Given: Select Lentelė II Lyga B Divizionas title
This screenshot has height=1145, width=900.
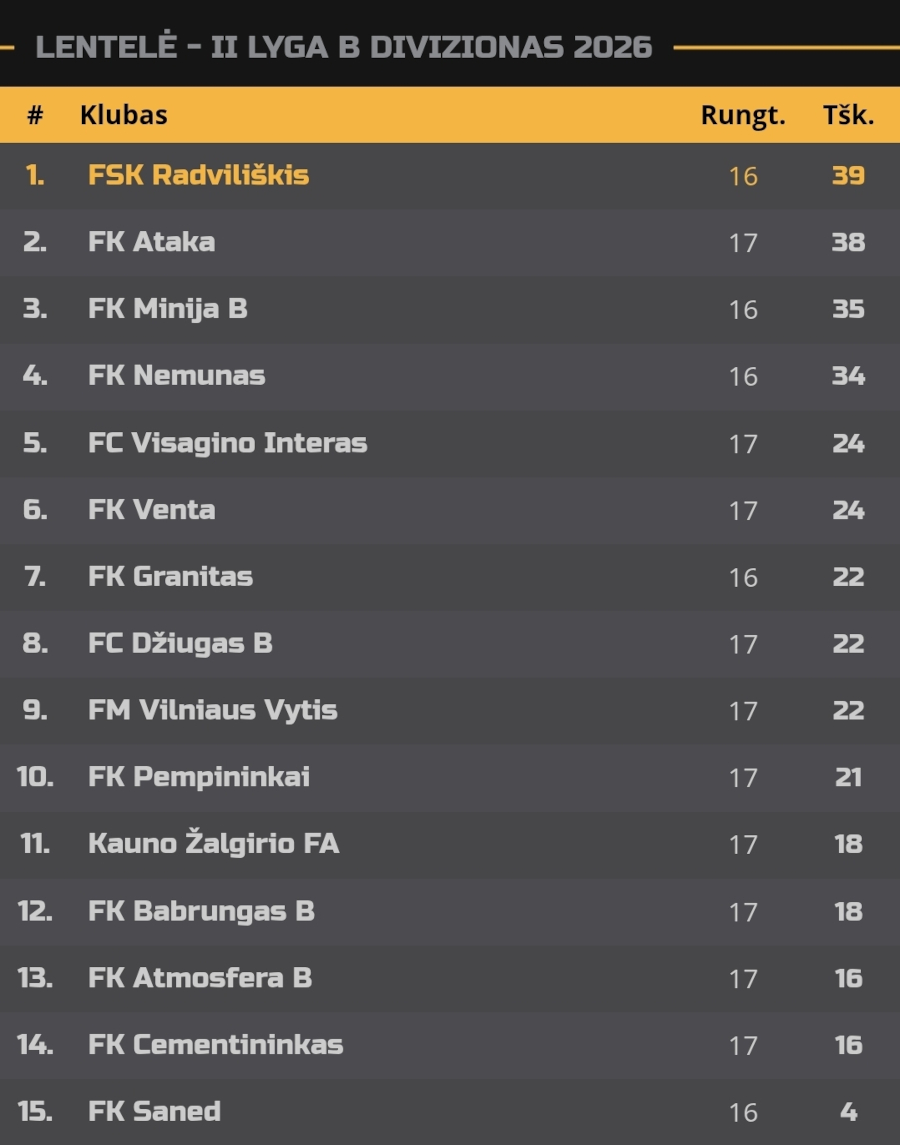Looking at the screenshot, I should [343, 47].
